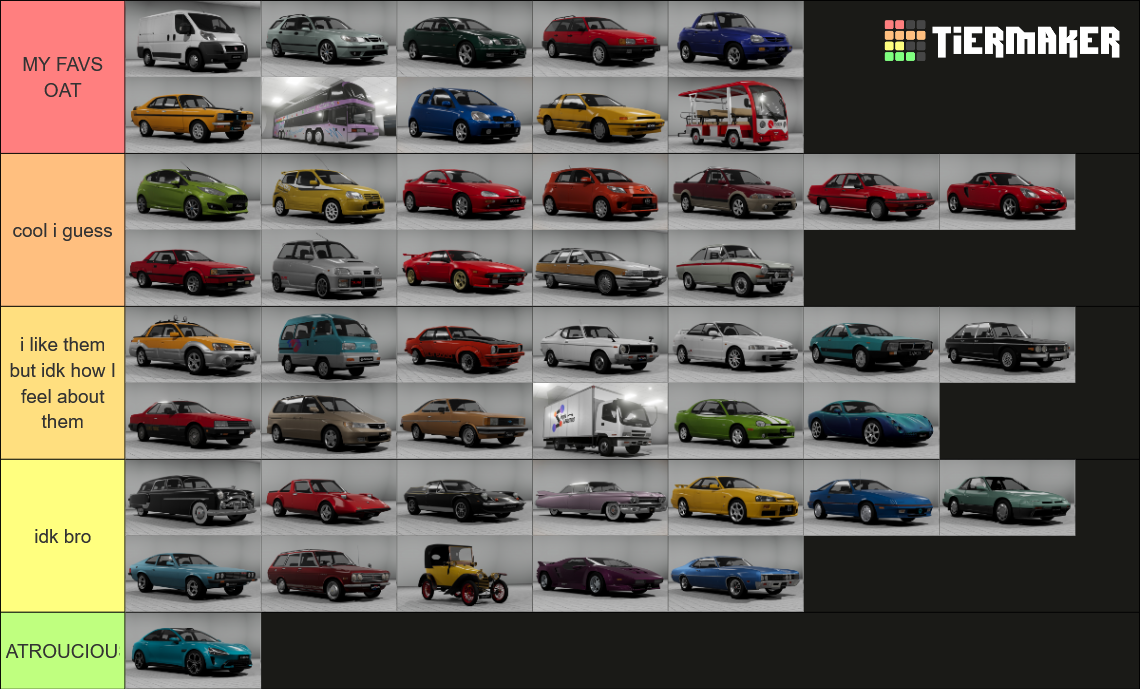Pick the light blue fastback in idk bro

(193, 574)
